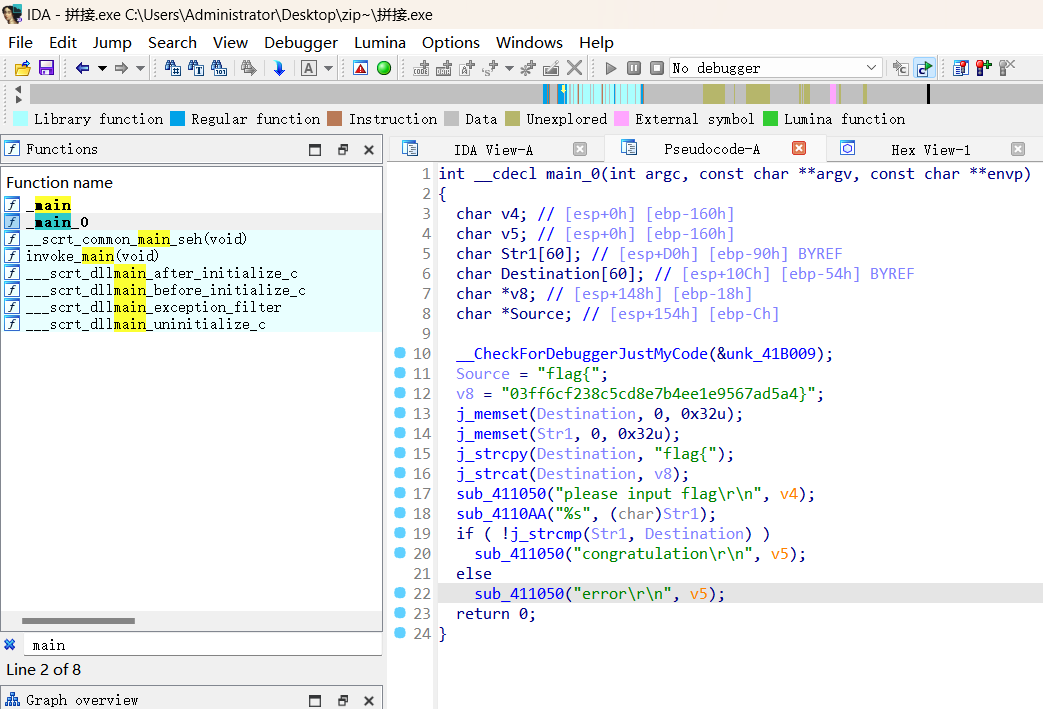Open a file with the folder icon
This screenshot has width=1043, height=709.
coord(23,68)
